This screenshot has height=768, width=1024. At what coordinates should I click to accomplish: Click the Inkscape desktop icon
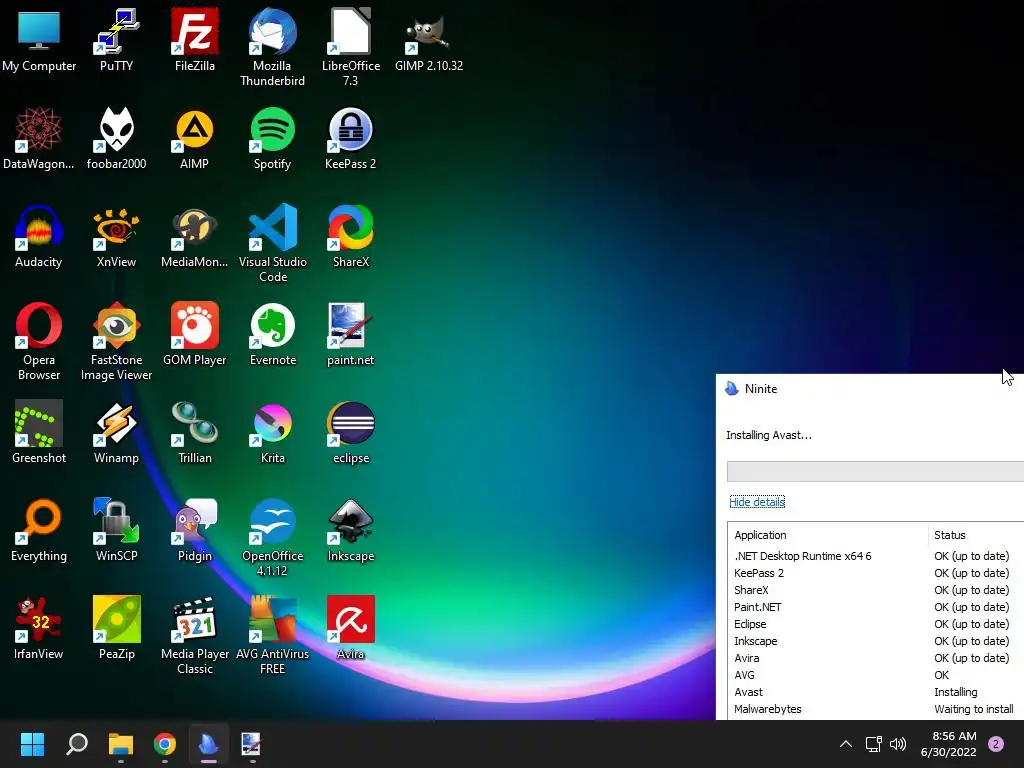pos(351,530)
